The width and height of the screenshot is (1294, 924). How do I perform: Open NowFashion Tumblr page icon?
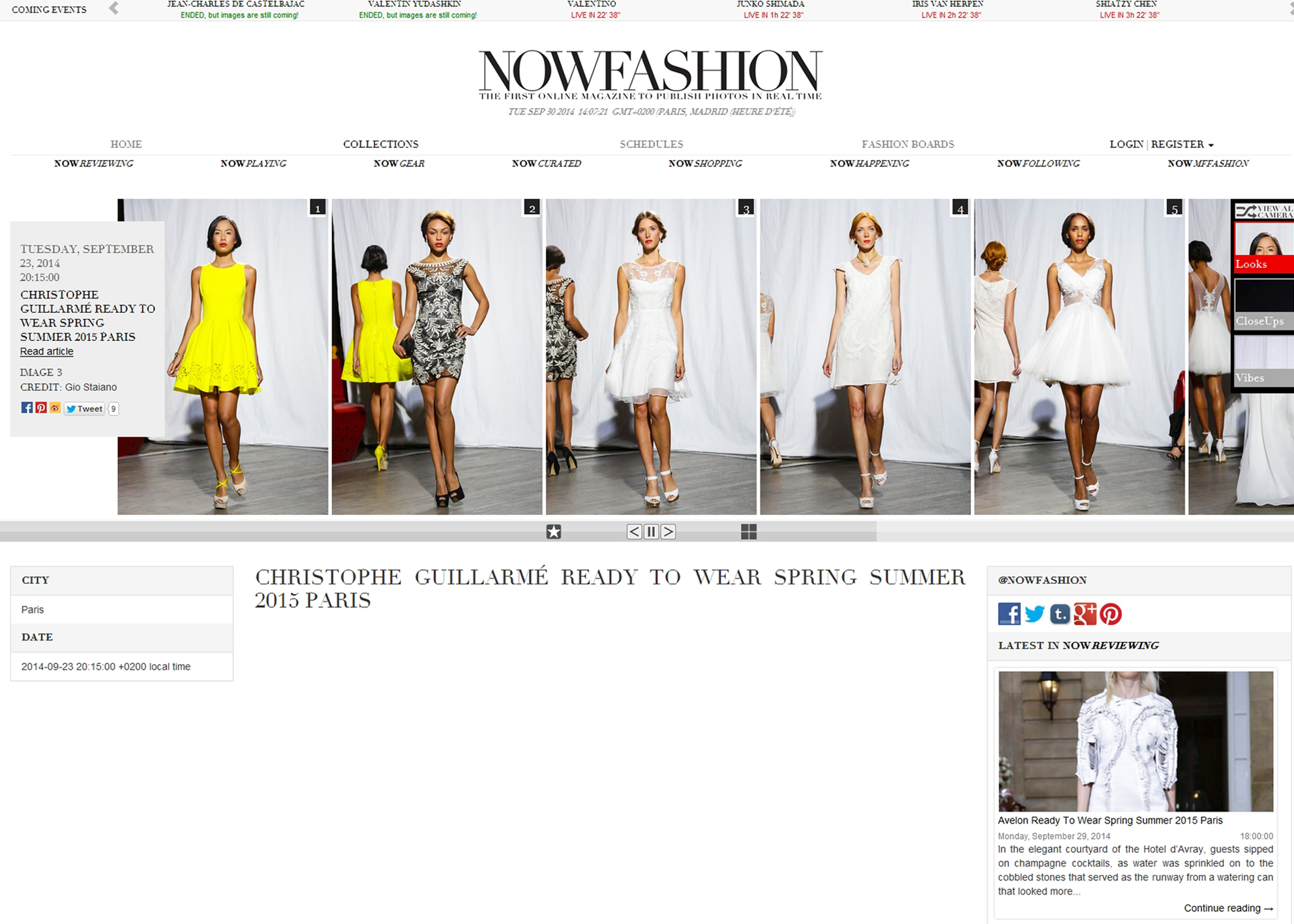point(1060,614)
